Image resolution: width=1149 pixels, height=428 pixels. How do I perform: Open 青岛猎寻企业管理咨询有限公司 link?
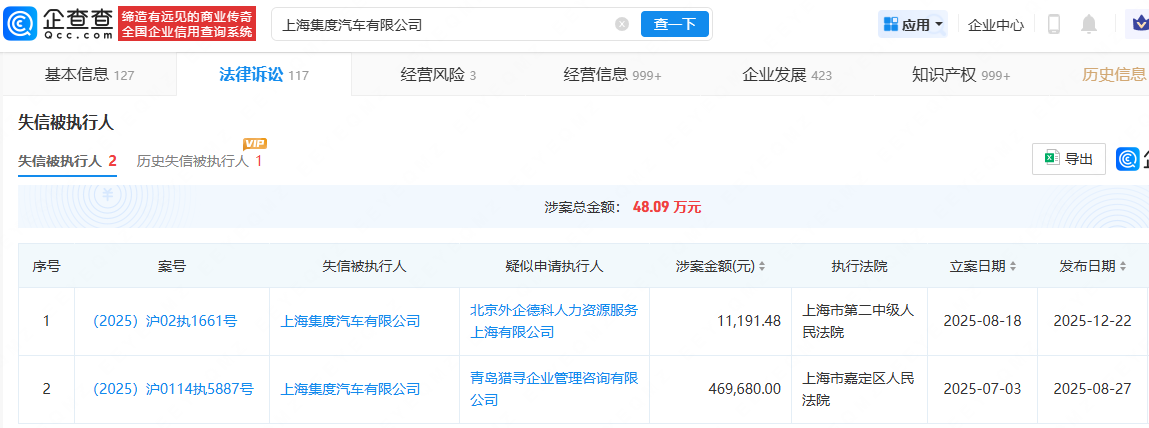(x=554, y=389)
